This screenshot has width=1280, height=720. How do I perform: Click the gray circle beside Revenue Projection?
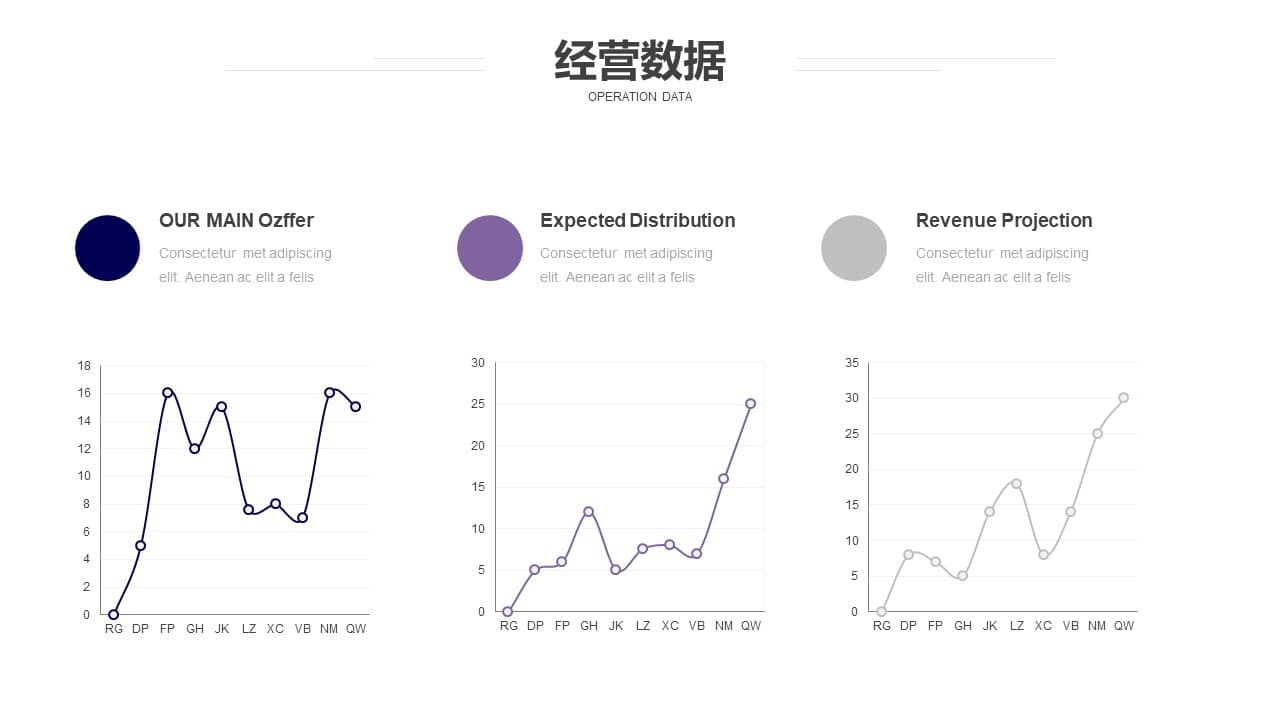(854, 248)
